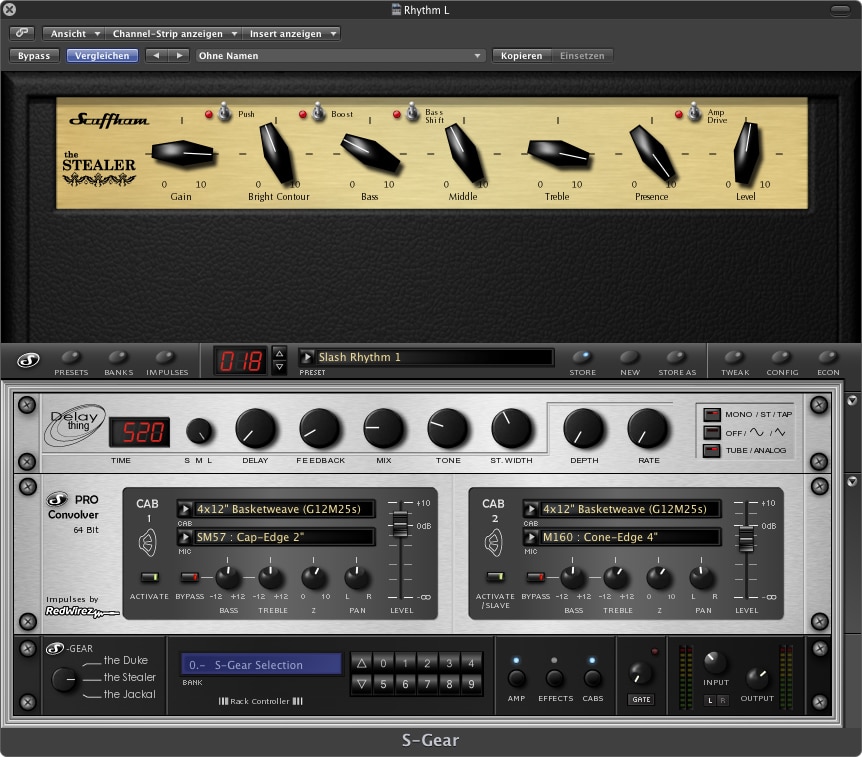The height and width of the screenshot is (757, 862).
Task: Select the Jackal amp model
Action: (130, 694)
